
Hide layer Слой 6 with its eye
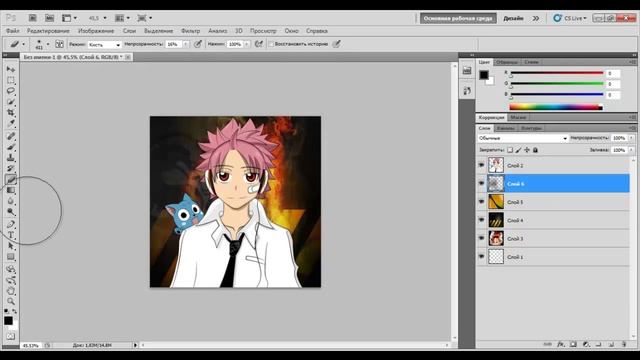tap(481, 184)
